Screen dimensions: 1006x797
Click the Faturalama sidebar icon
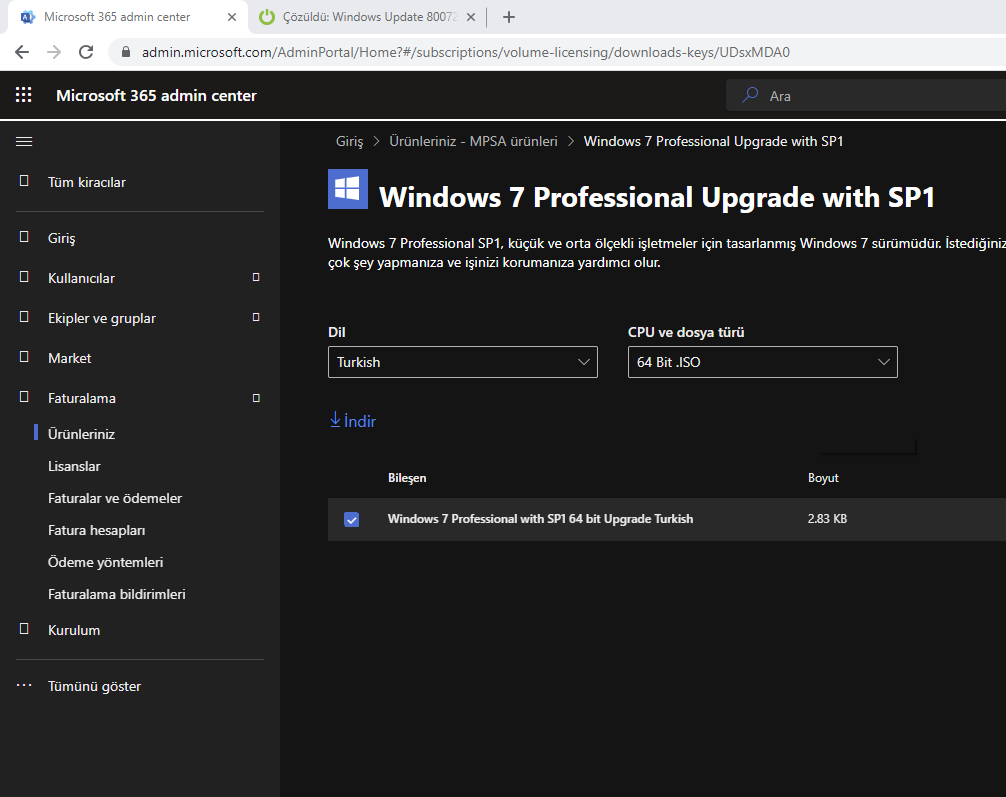point(24,397)
